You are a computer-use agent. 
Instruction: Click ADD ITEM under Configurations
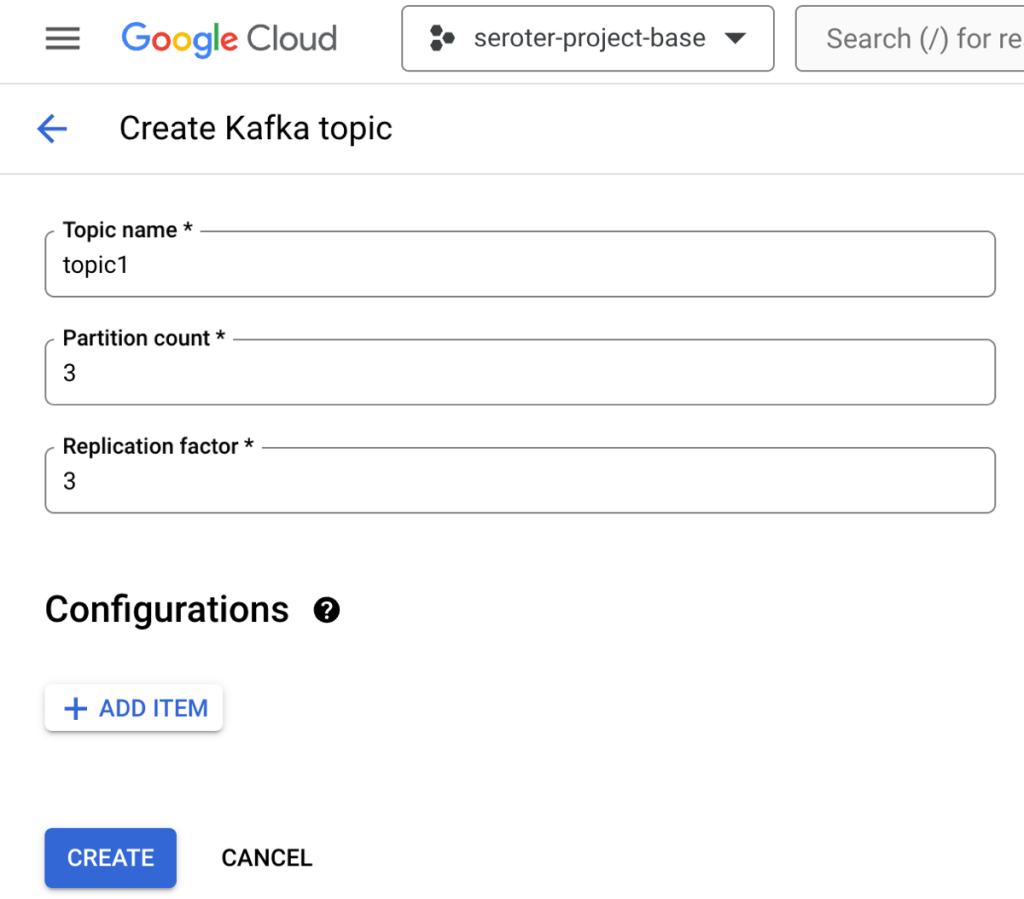coord(133,708)
